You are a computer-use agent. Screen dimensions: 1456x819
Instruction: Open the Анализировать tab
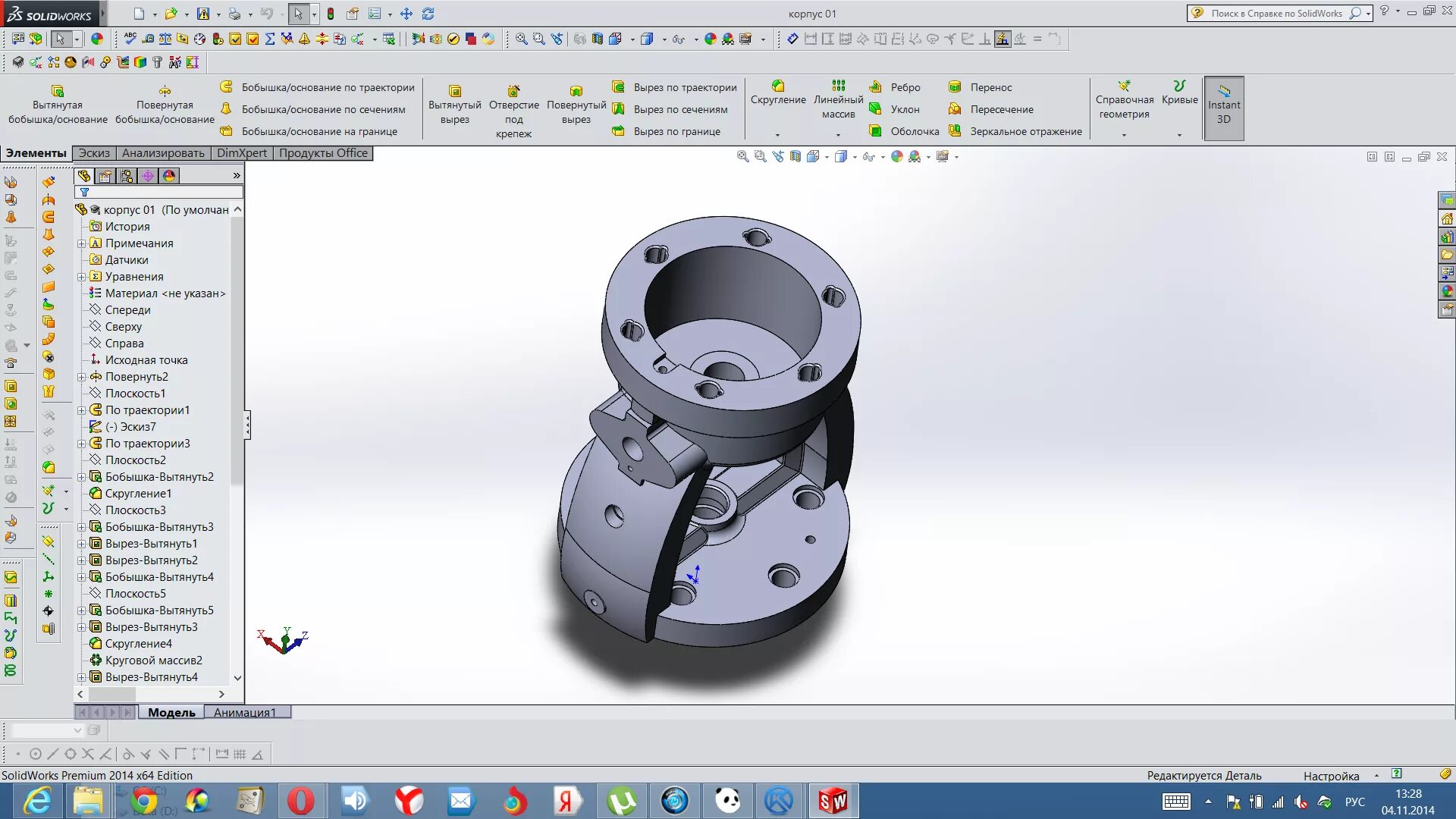[163, 153]
